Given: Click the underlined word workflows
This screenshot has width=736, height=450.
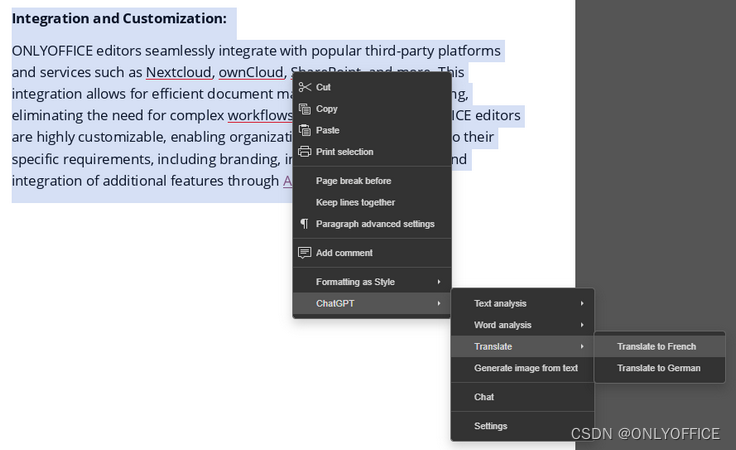Looking at the screenshot, I should tap(261, 115).
